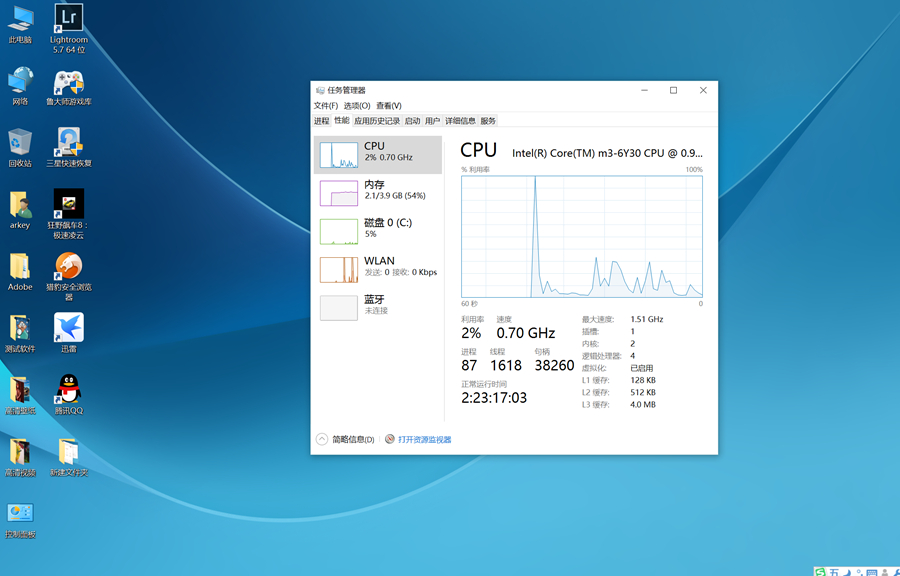The width and height of the screenshot is (900, 576).
Task: Click the 已启用 virtualization value
Action: (x=642, y=368)
